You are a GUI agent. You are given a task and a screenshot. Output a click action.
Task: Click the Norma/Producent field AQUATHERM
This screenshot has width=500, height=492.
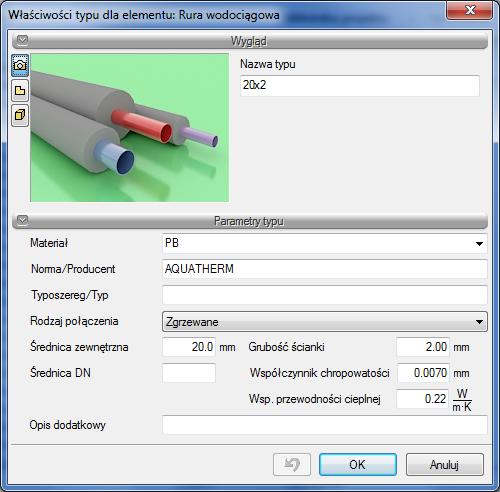[325, 269]
